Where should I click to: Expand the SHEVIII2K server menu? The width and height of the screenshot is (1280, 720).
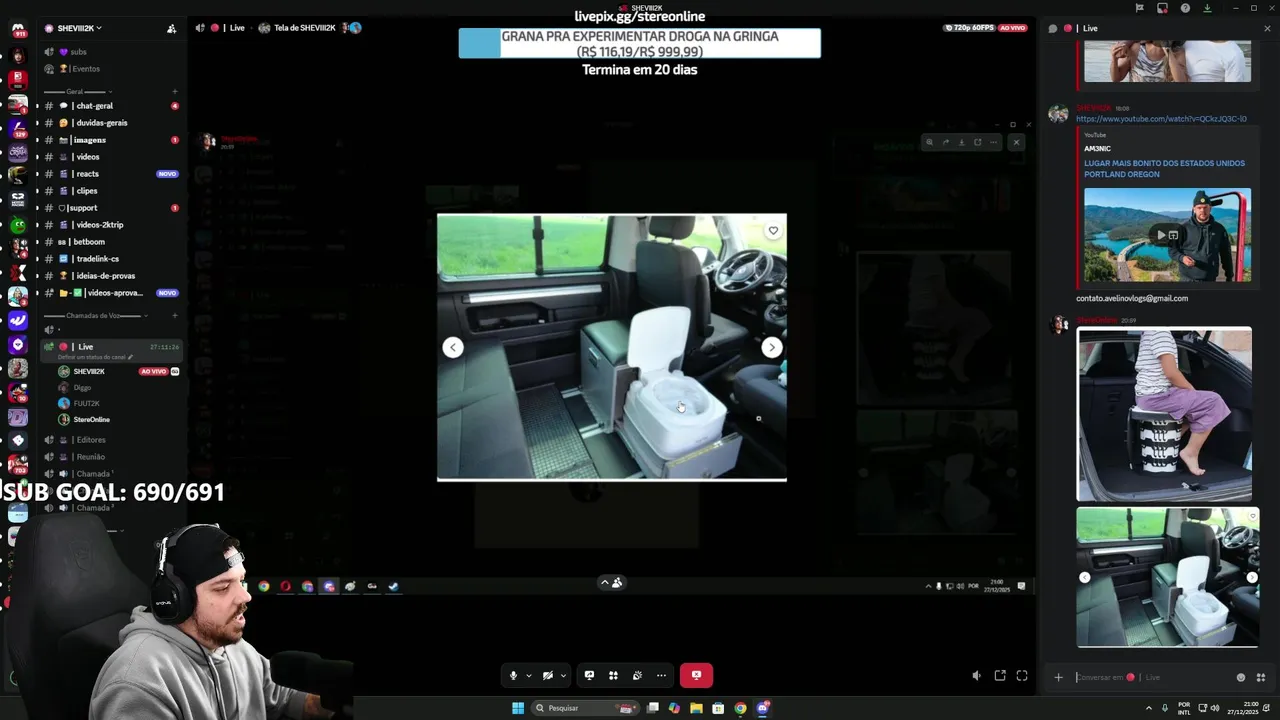78,28
